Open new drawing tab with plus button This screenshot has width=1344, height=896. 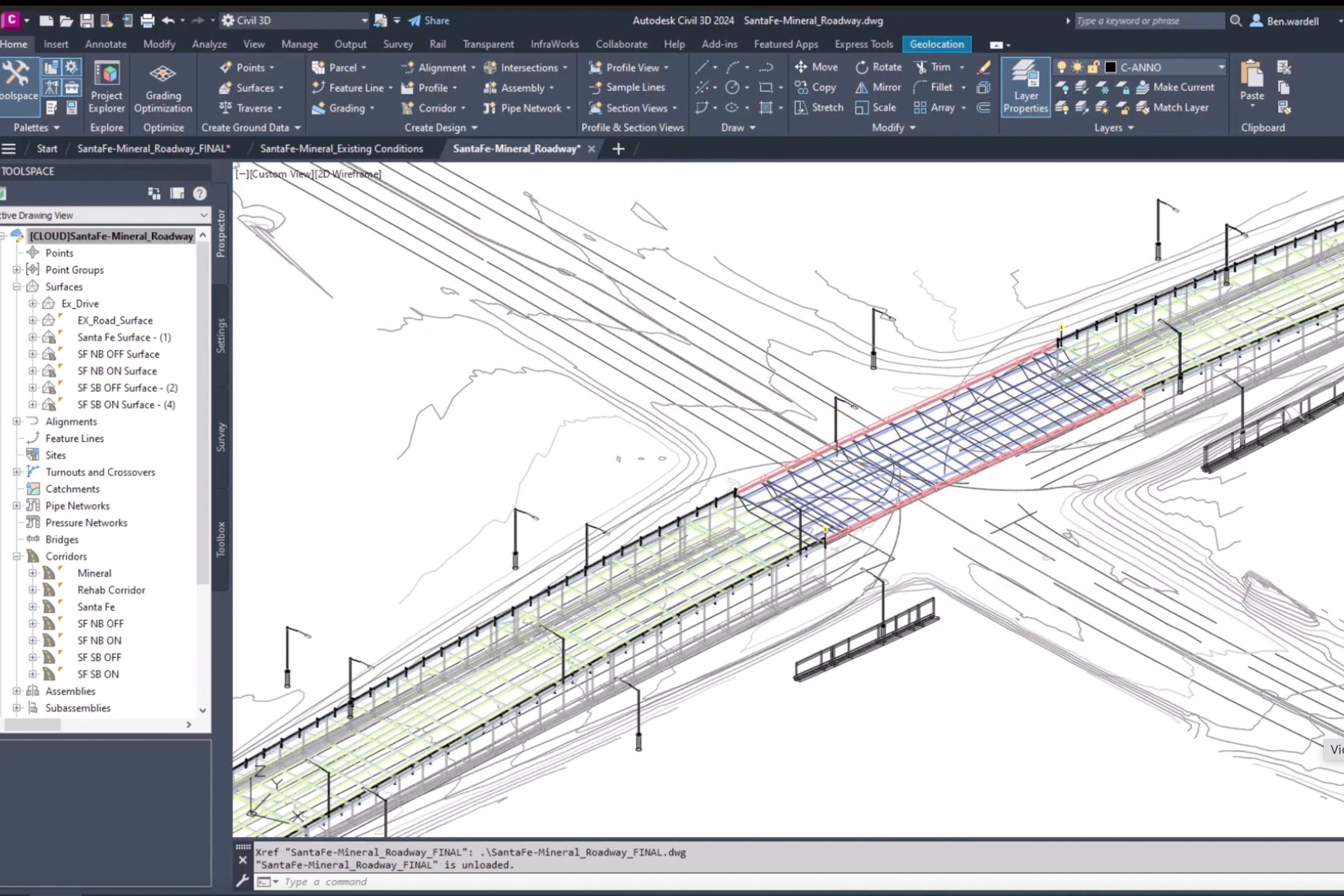pyautogui.click(x=618, y=149)
